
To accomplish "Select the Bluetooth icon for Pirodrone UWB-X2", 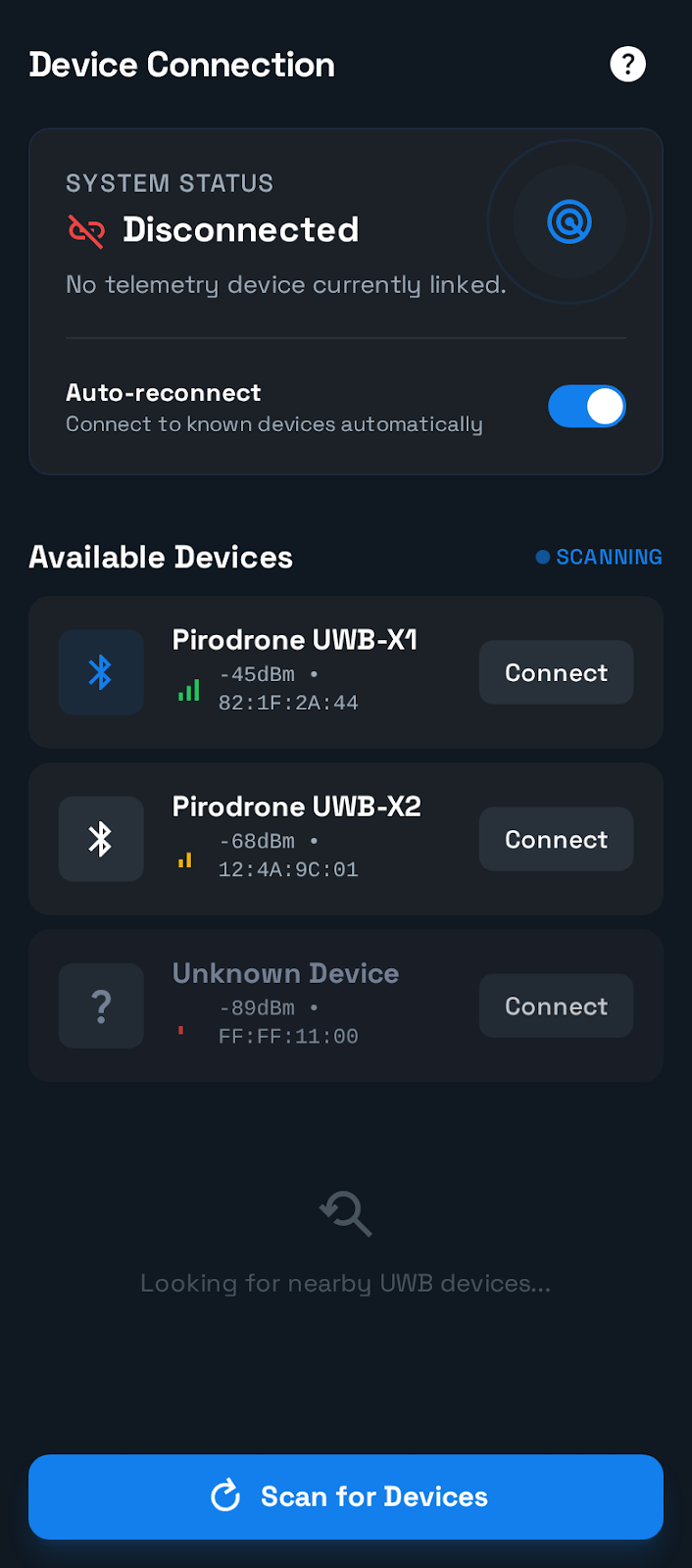I will (x=101, y=839).
